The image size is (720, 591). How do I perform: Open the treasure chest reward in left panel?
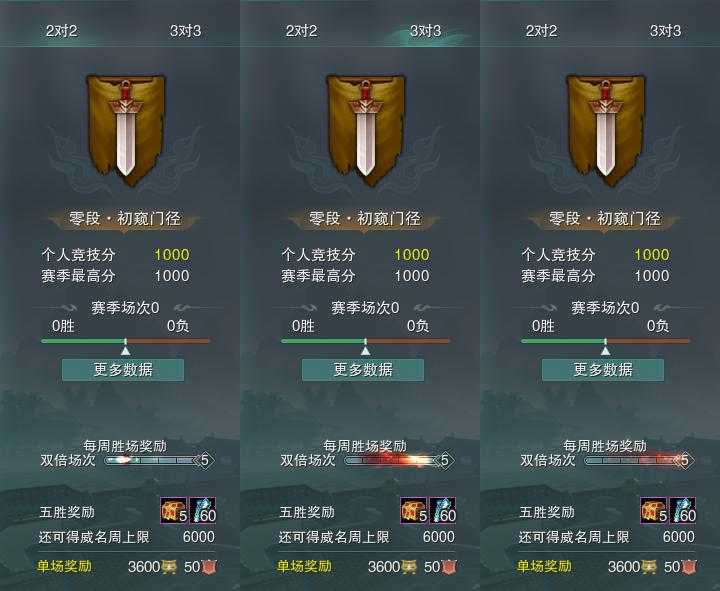click(x=174, y=511)
